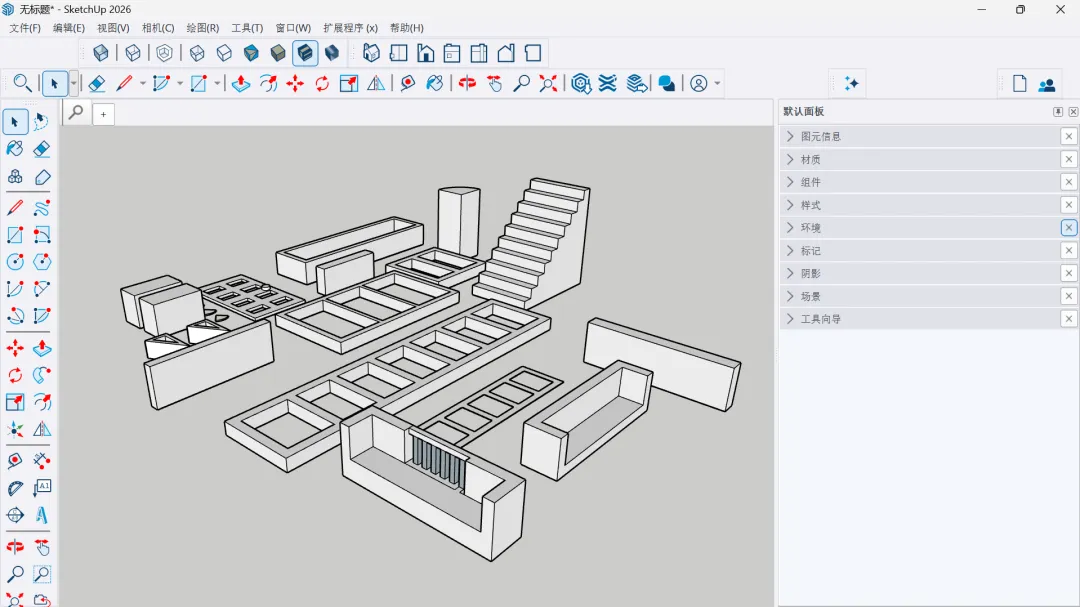This screenshot has height=607, width=1080.
Task: Activate the Axes tool
Action: [x=14, y=429]
